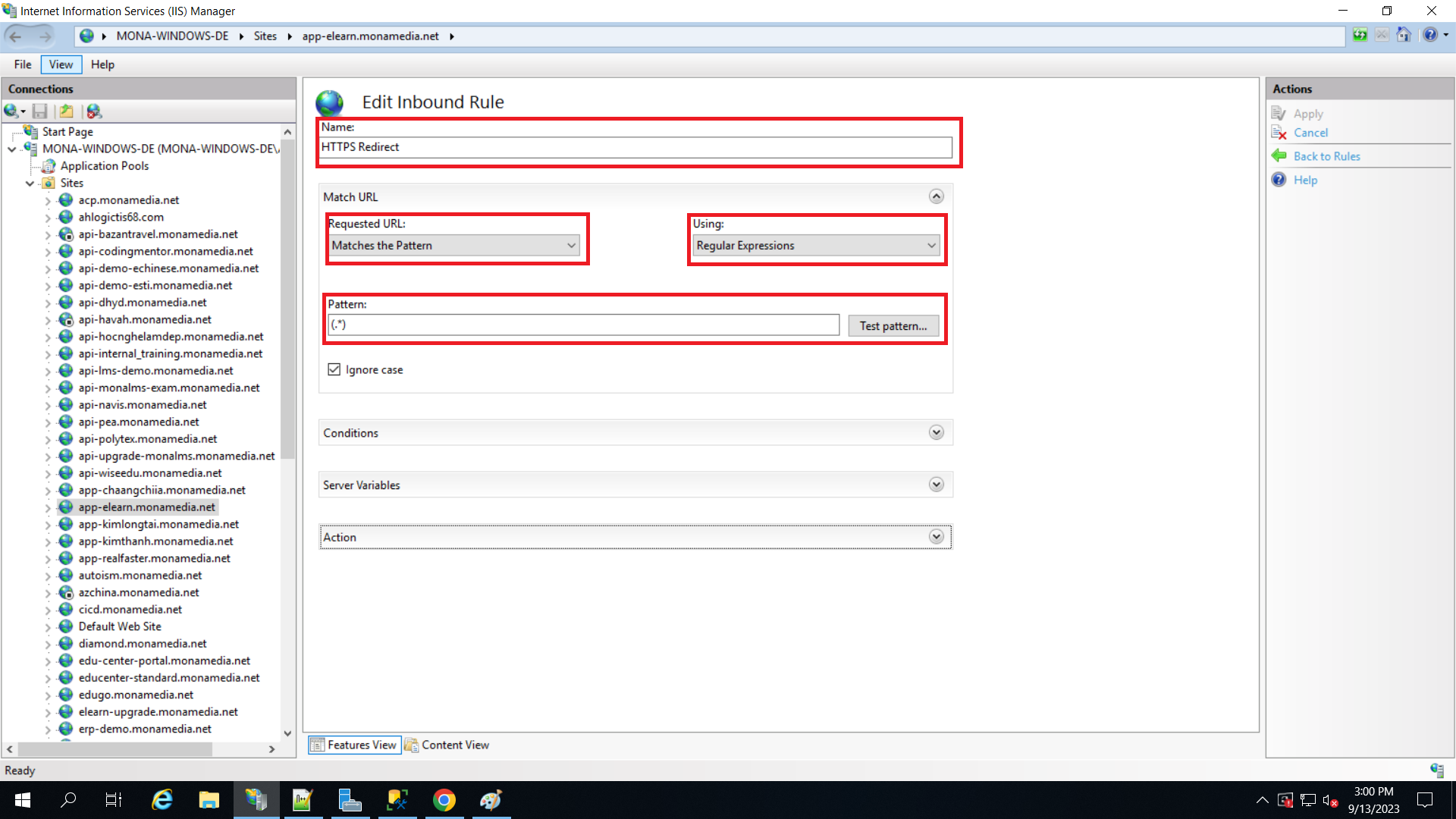1456x819 pixels.
Task: Click the Back navigation arrow icon
Action: [x=15, y=36]
